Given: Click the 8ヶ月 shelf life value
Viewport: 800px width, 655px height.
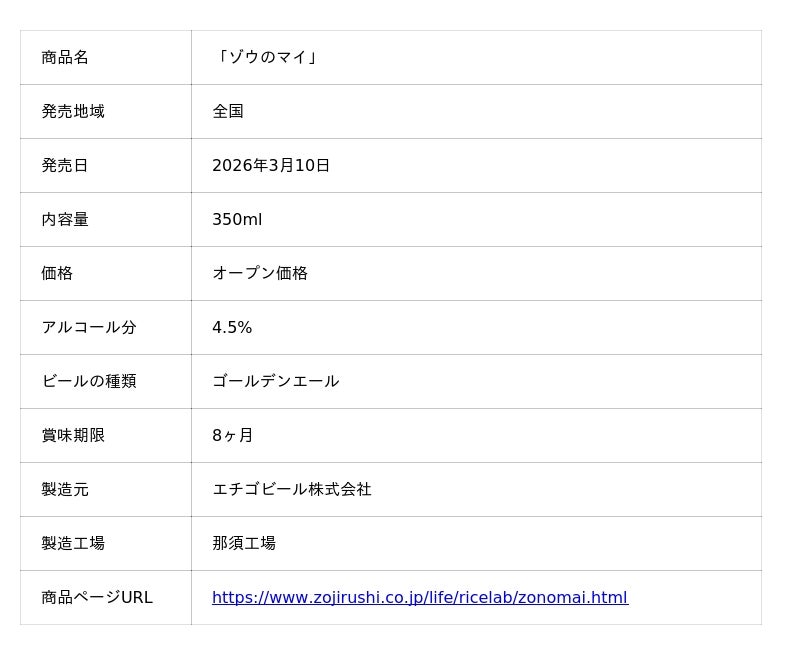Looking at the screenshot, I should (233, 435).
